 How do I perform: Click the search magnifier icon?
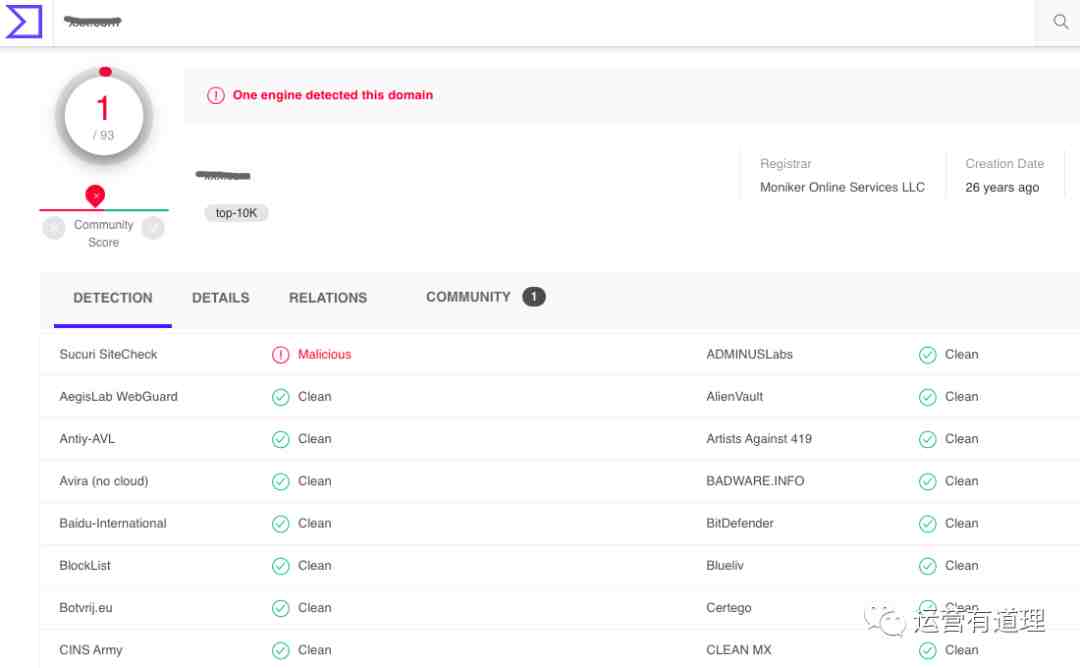1061,22
